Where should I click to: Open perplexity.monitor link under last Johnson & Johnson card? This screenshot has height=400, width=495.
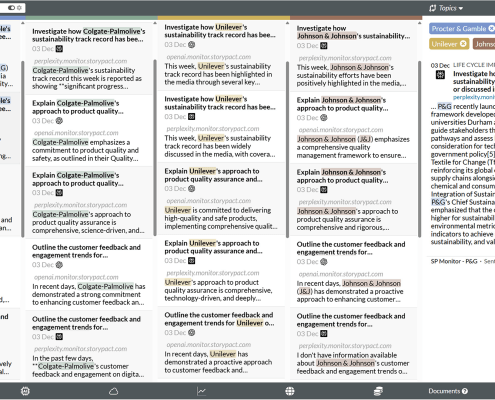345,346
